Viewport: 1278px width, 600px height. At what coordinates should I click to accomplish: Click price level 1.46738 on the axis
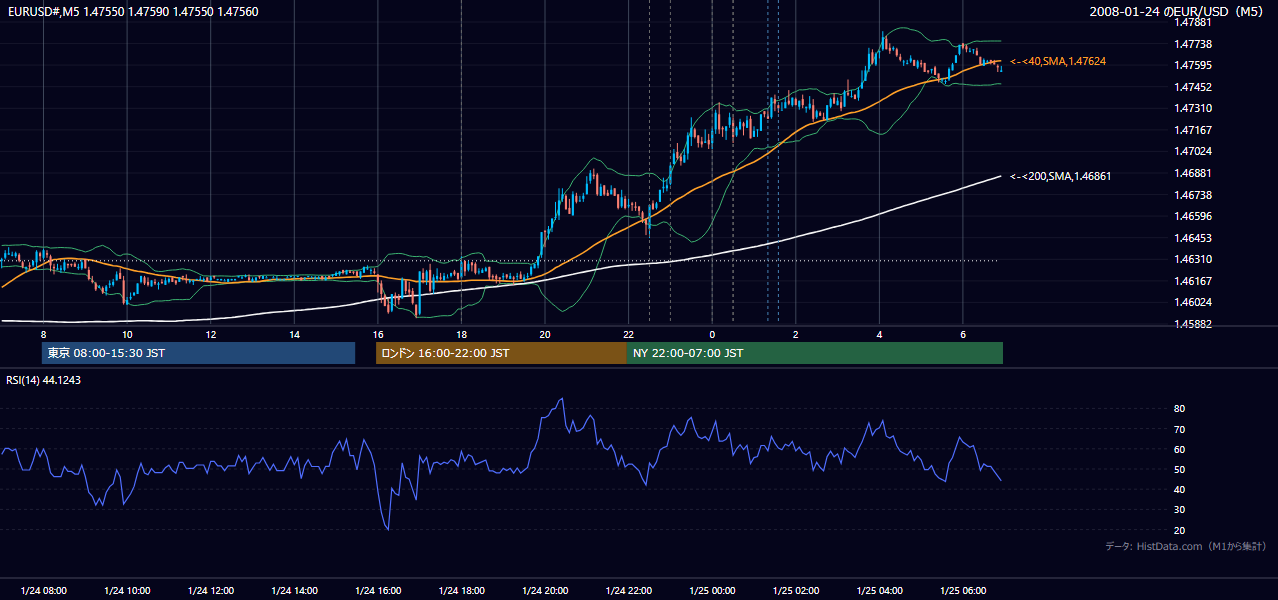(x=1194, y=195)
